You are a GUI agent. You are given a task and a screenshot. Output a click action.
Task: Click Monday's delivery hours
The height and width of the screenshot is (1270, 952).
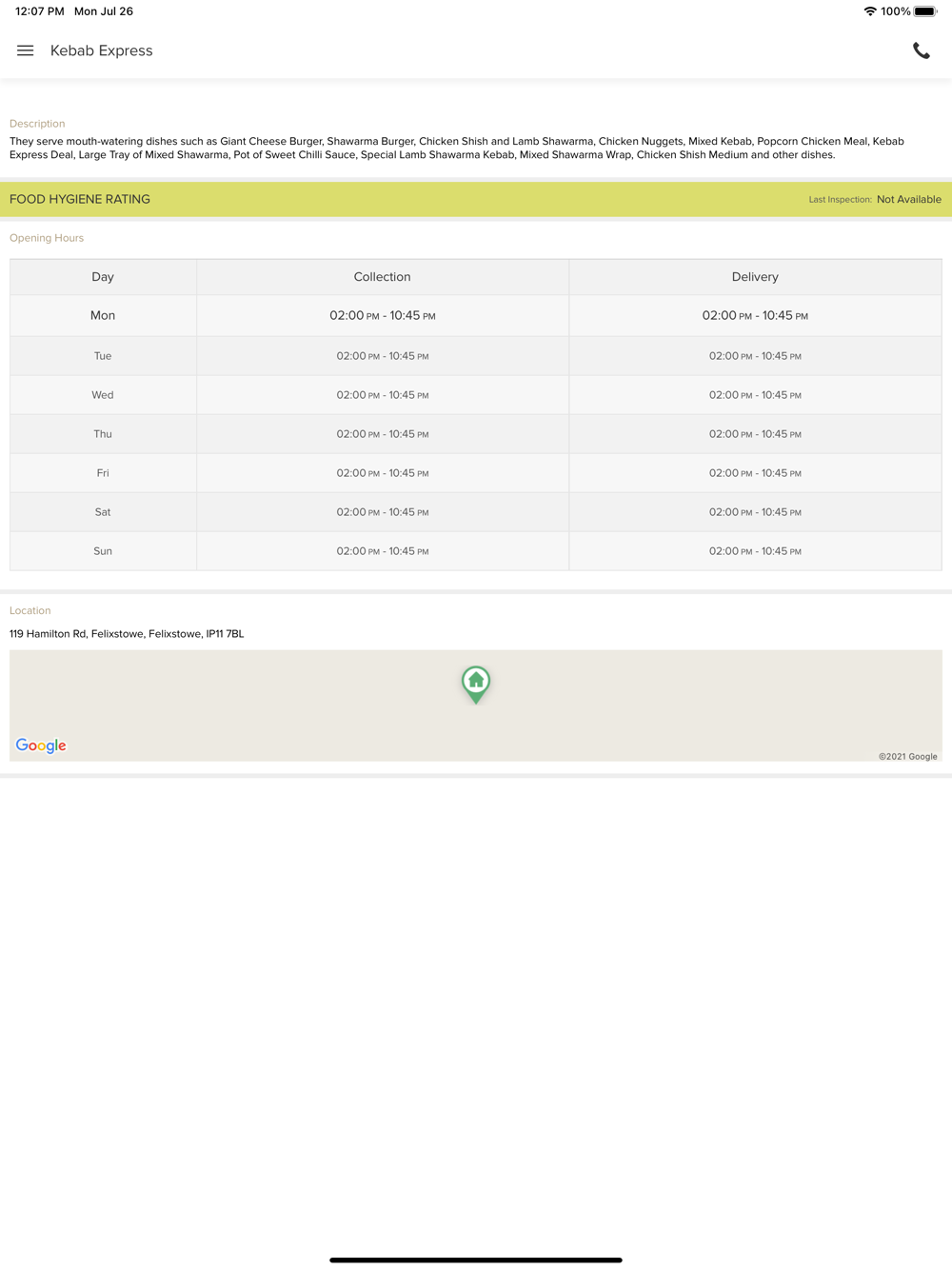755,315
